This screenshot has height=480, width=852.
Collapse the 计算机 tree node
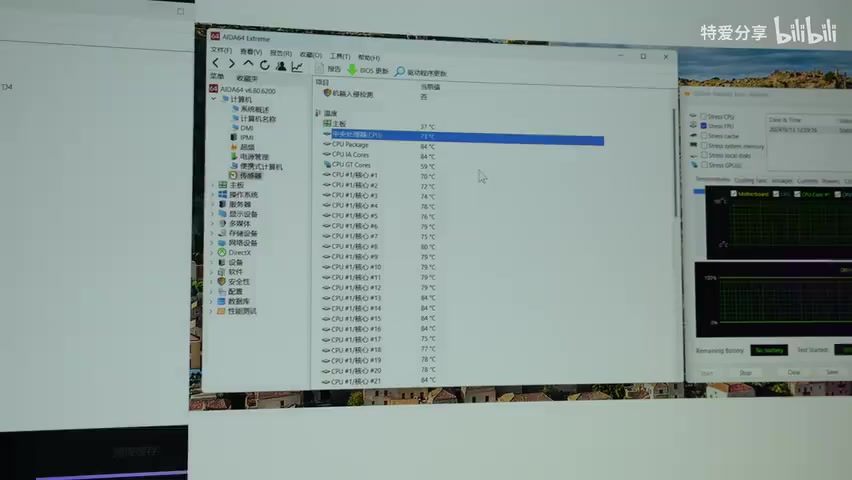coord(214,99)
